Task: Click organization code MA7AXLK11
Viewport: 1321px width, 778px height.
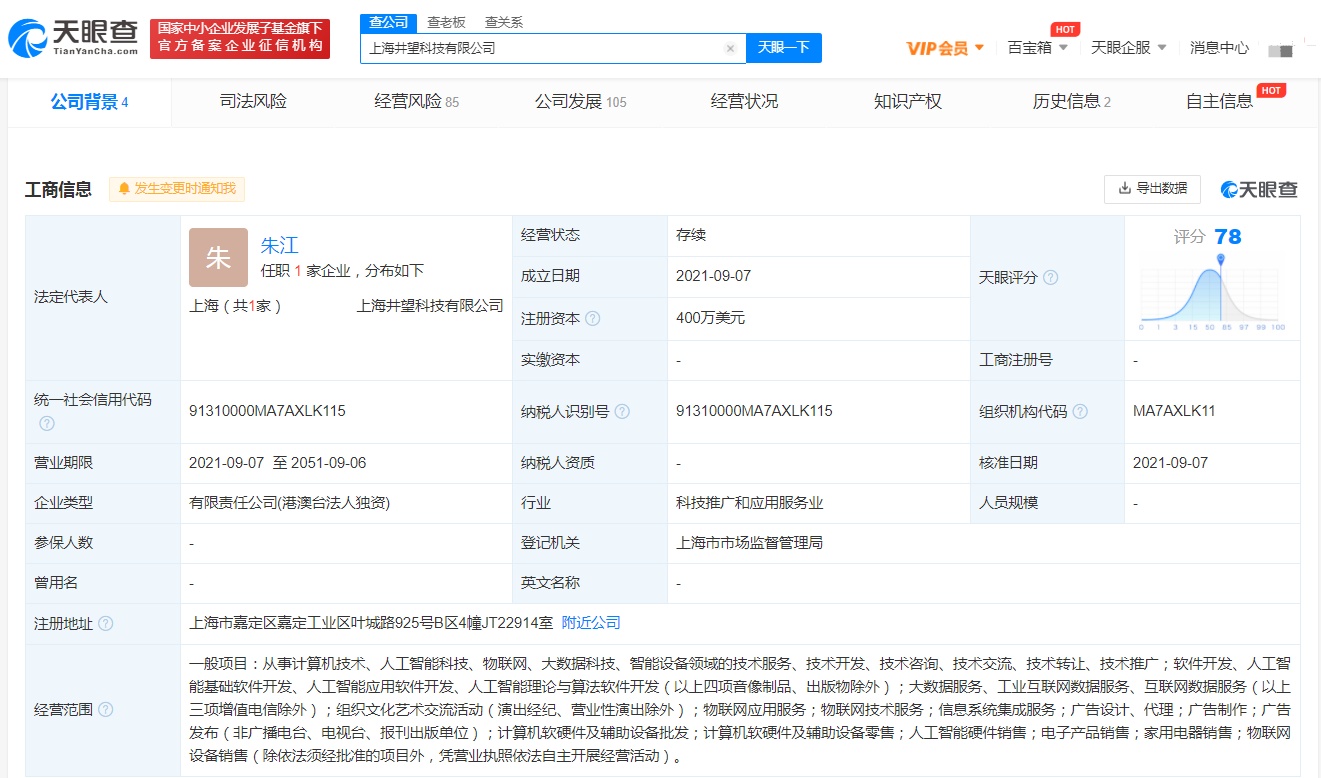Action: point(1174,411)
